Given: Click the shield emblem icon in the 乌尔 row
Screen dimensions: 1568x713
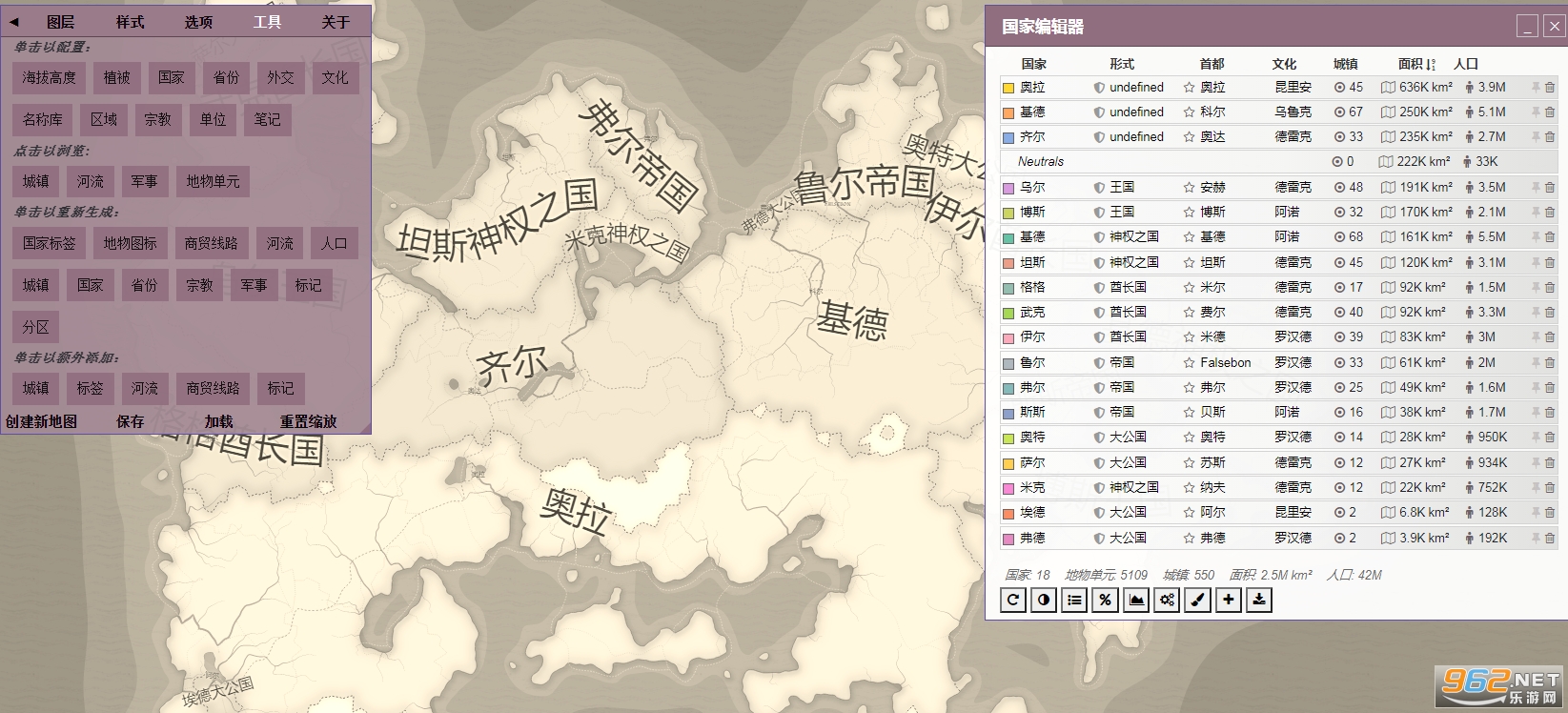Looking at the screenshot, I should click(1099, 188).
